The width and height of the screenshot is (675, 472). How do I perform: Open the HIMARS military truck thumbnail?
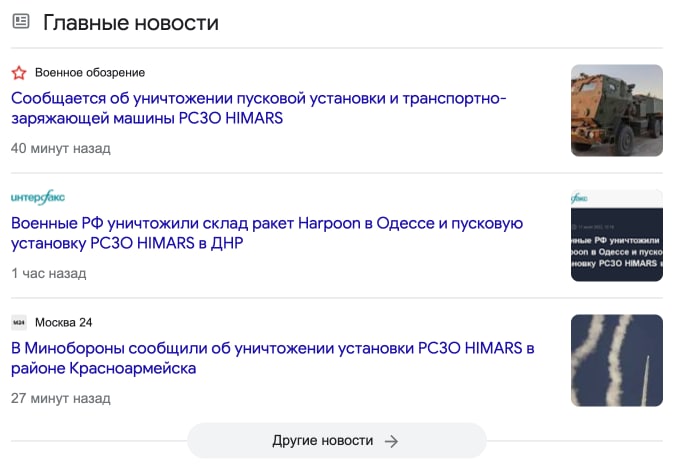pyautogui.click(x=616, y=110)
